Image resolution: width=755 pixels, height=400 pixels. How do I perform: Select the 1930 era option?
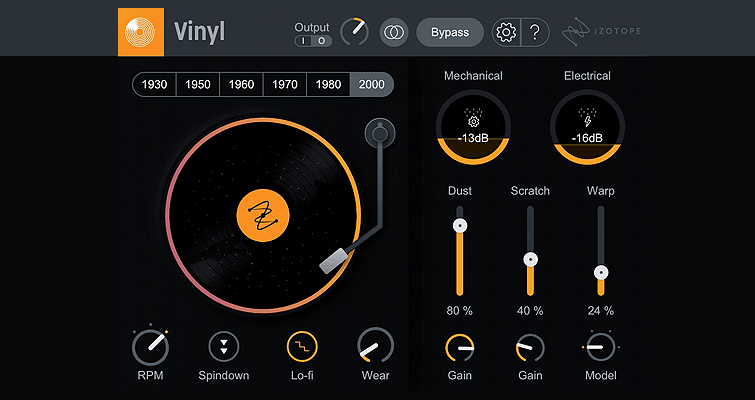154,84
